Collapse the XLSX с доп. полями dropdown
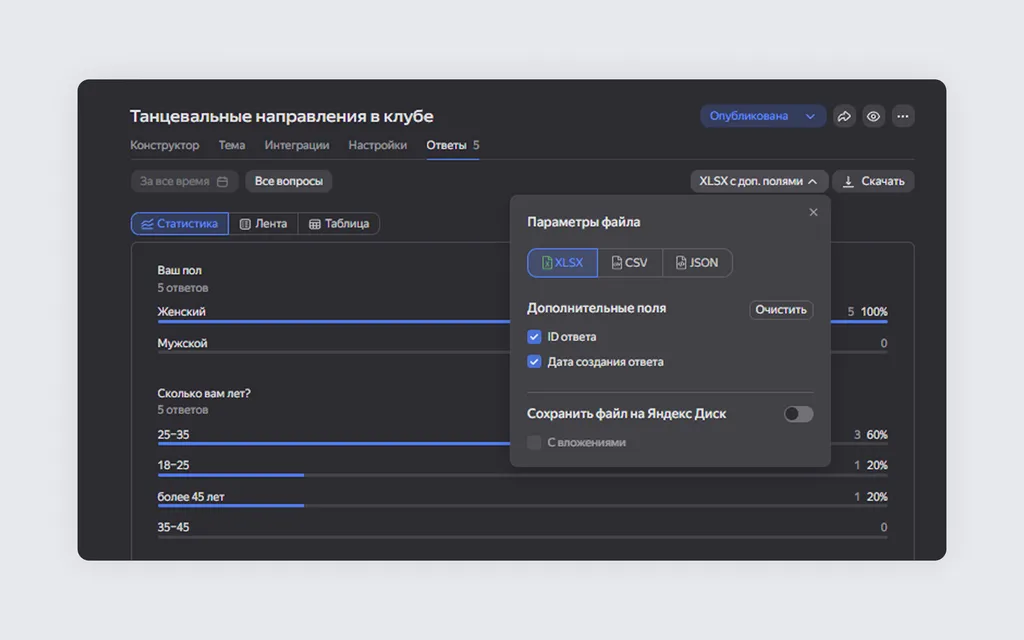The width and height of the screenshot is (1024, 640). [758, 181]
